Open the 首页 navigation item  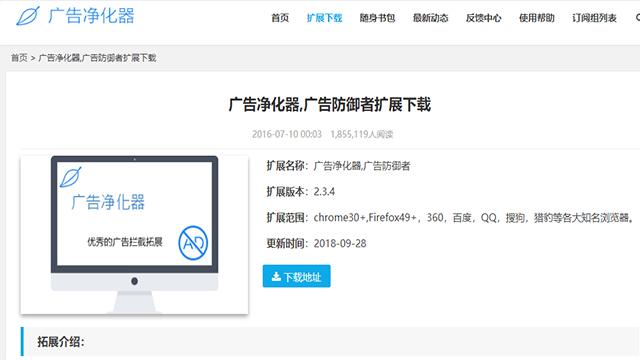[x=280, y=18]
